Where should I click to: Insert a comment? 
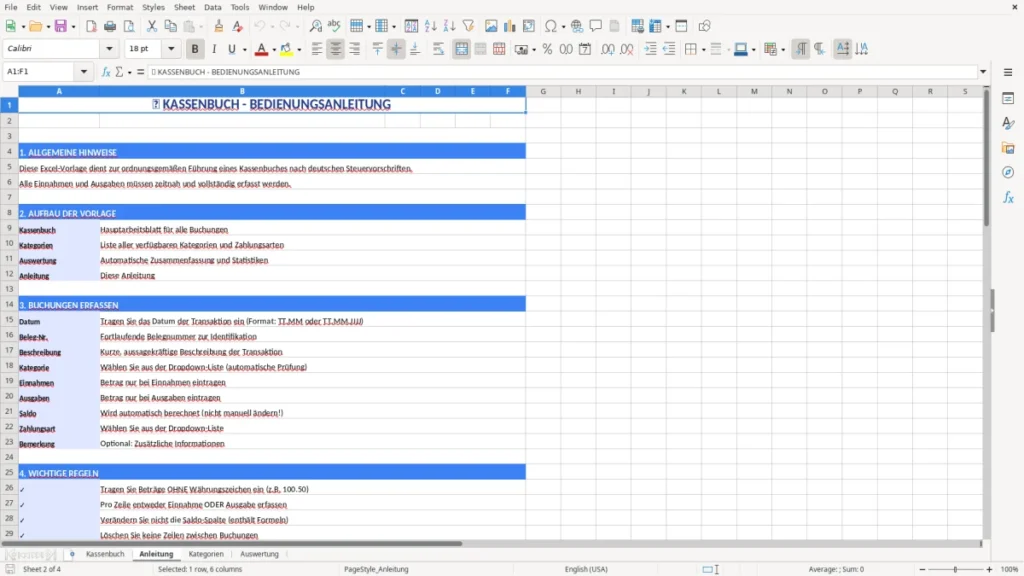[x=596, y=26]
